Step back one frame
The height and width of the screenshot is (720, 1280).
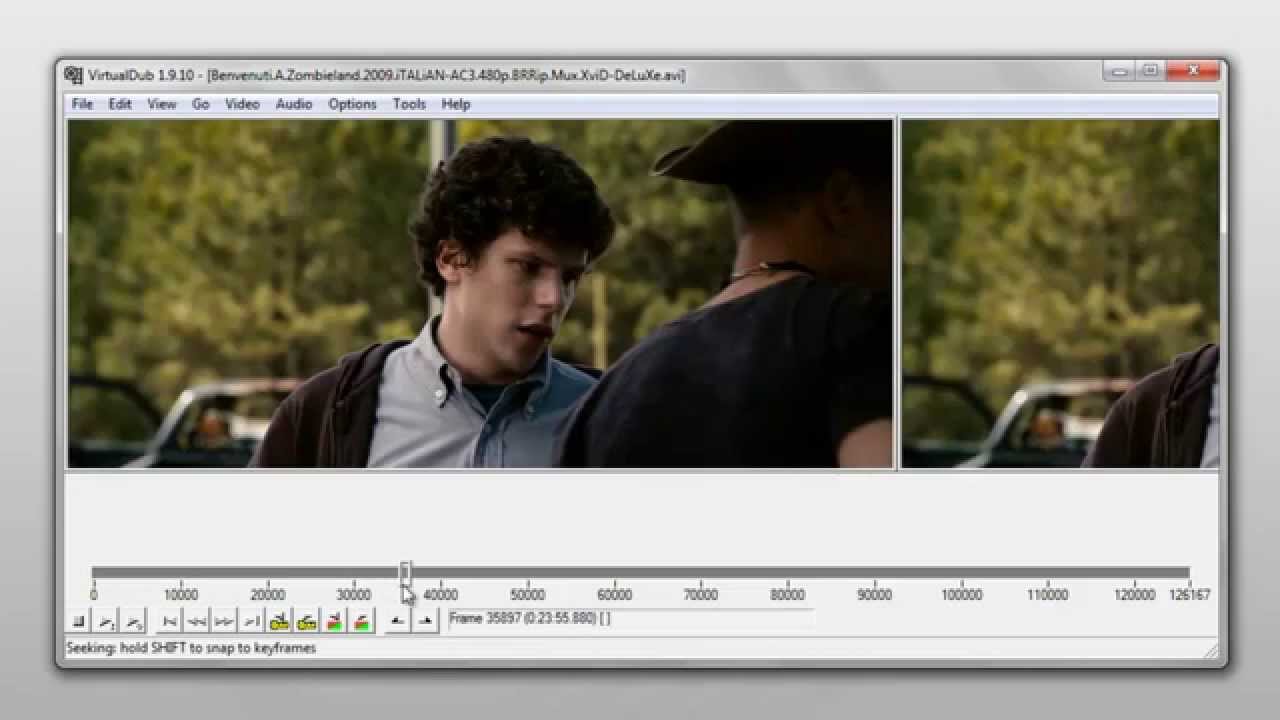tap(197, 622)
